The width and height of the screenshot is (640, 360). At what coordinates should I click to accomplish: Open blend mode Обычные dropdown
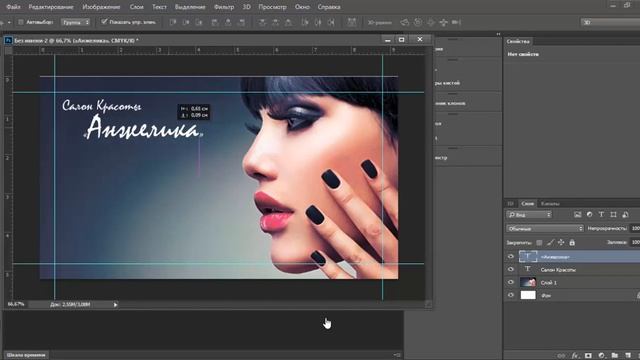pyautogui.click(x=545, y=229)
